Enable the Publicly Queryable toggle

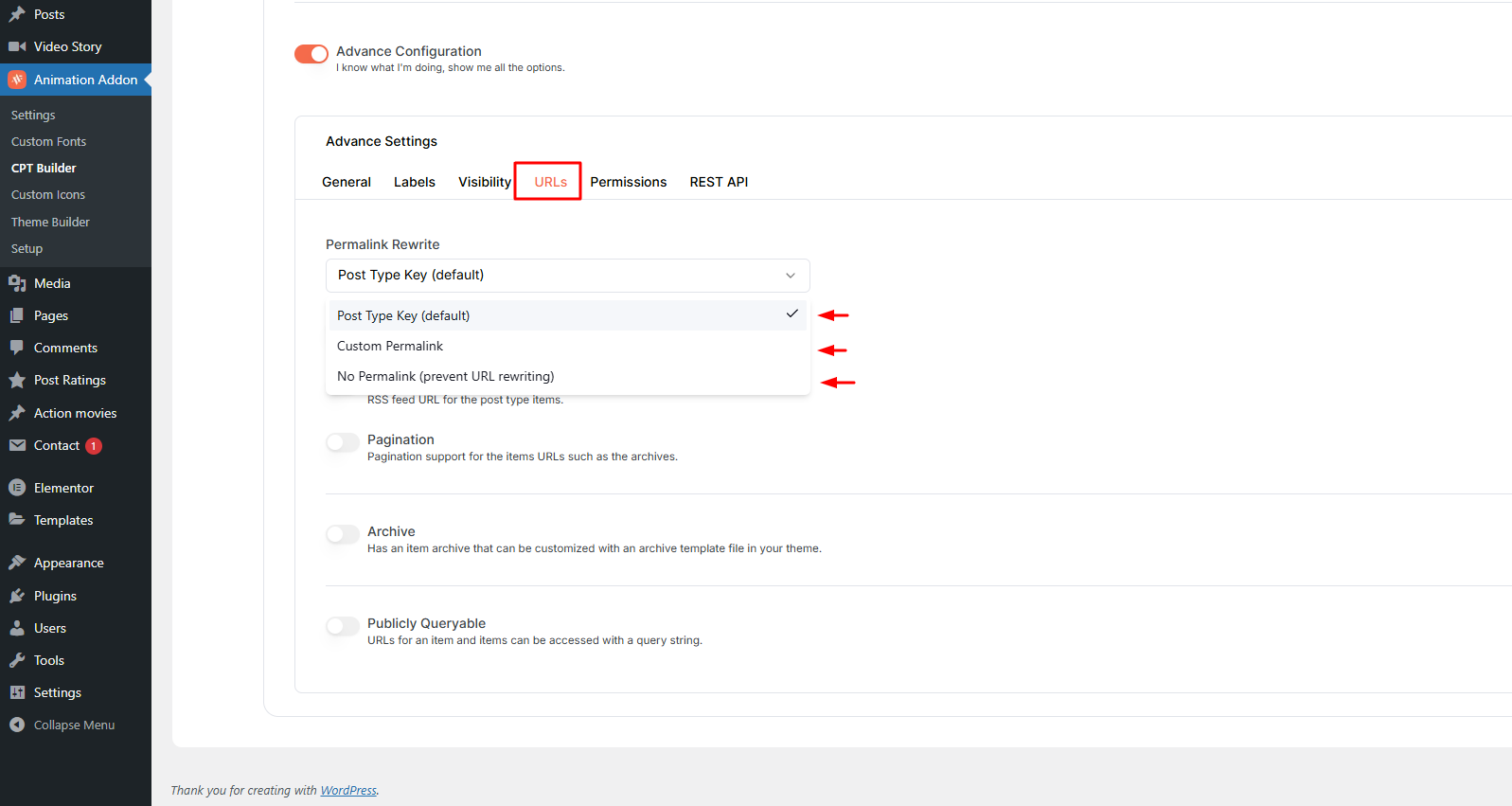[343, 626]
